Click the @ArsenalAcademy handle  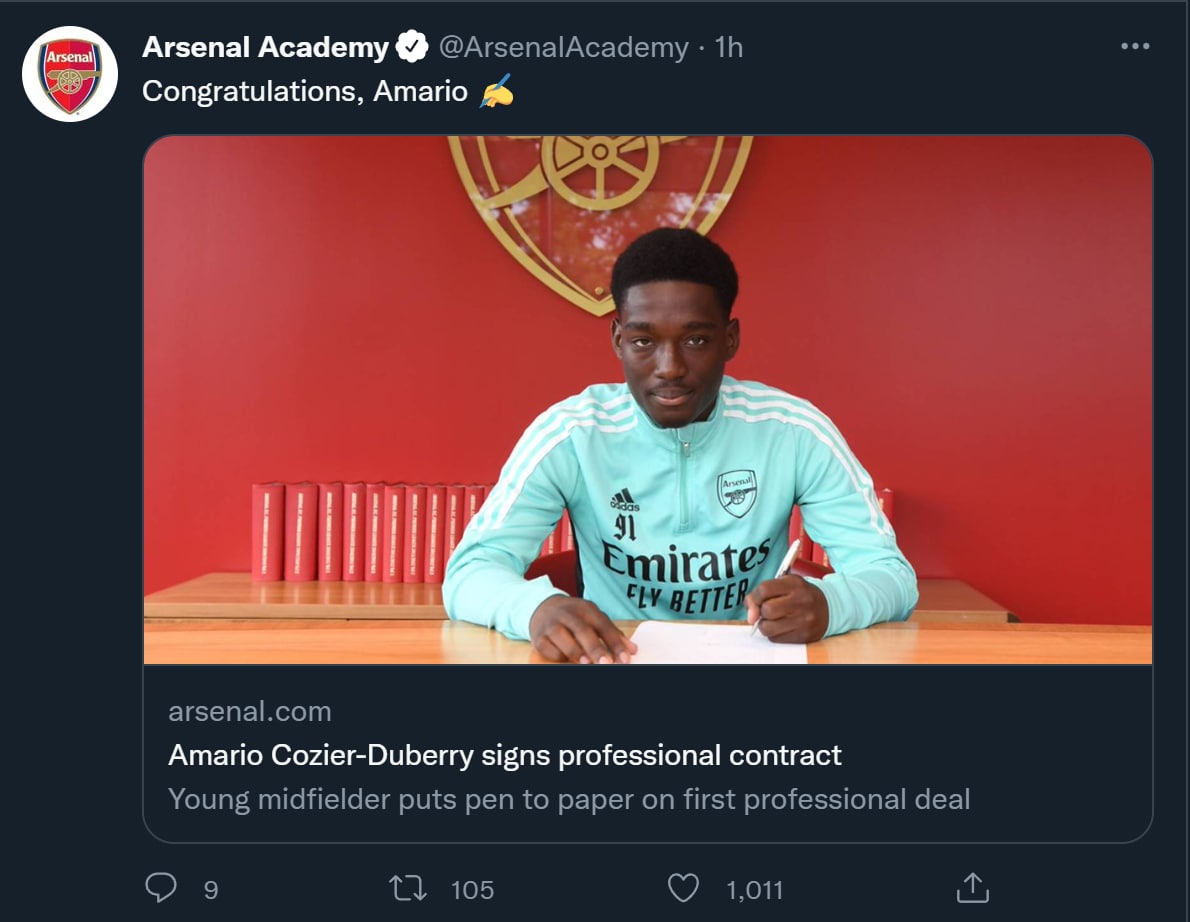(563, 47)
